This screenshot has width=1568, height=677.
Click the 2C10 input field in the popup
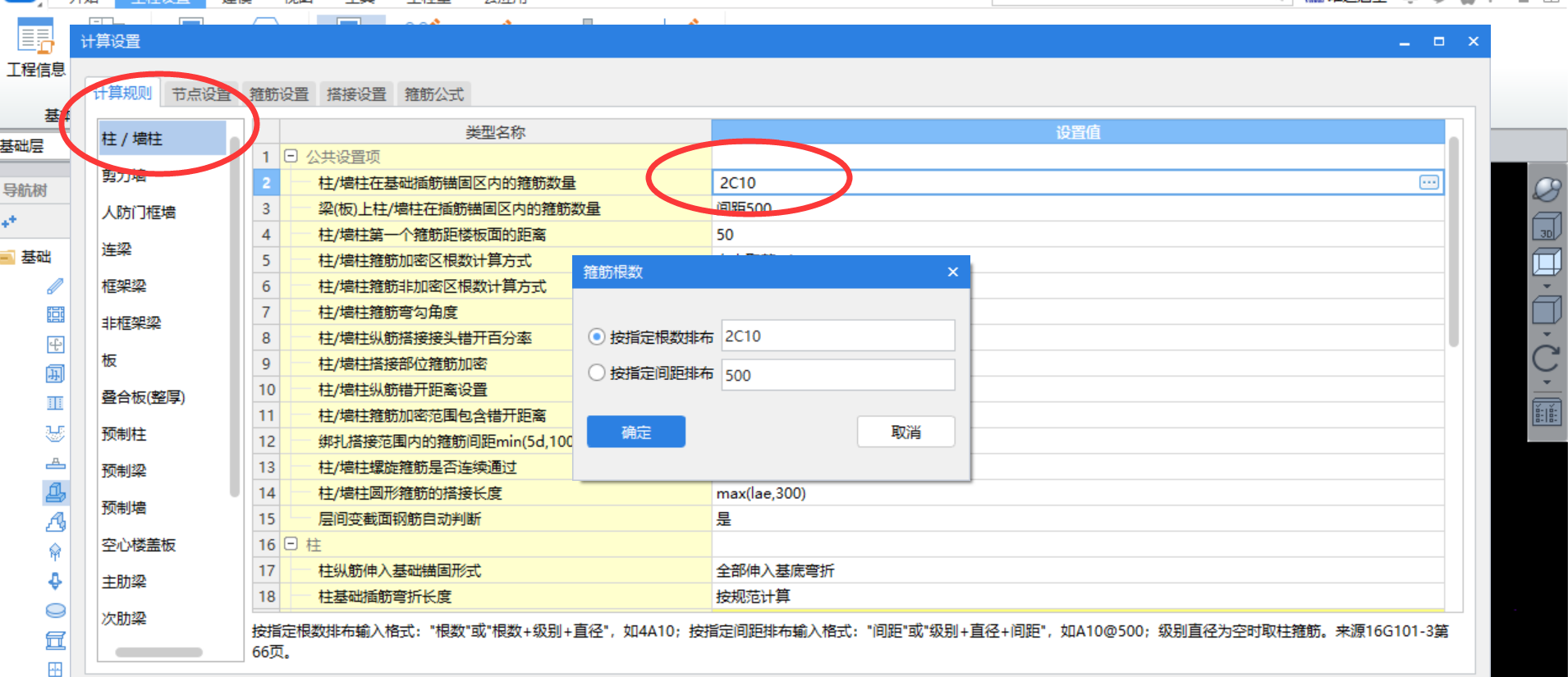[838, 336]
